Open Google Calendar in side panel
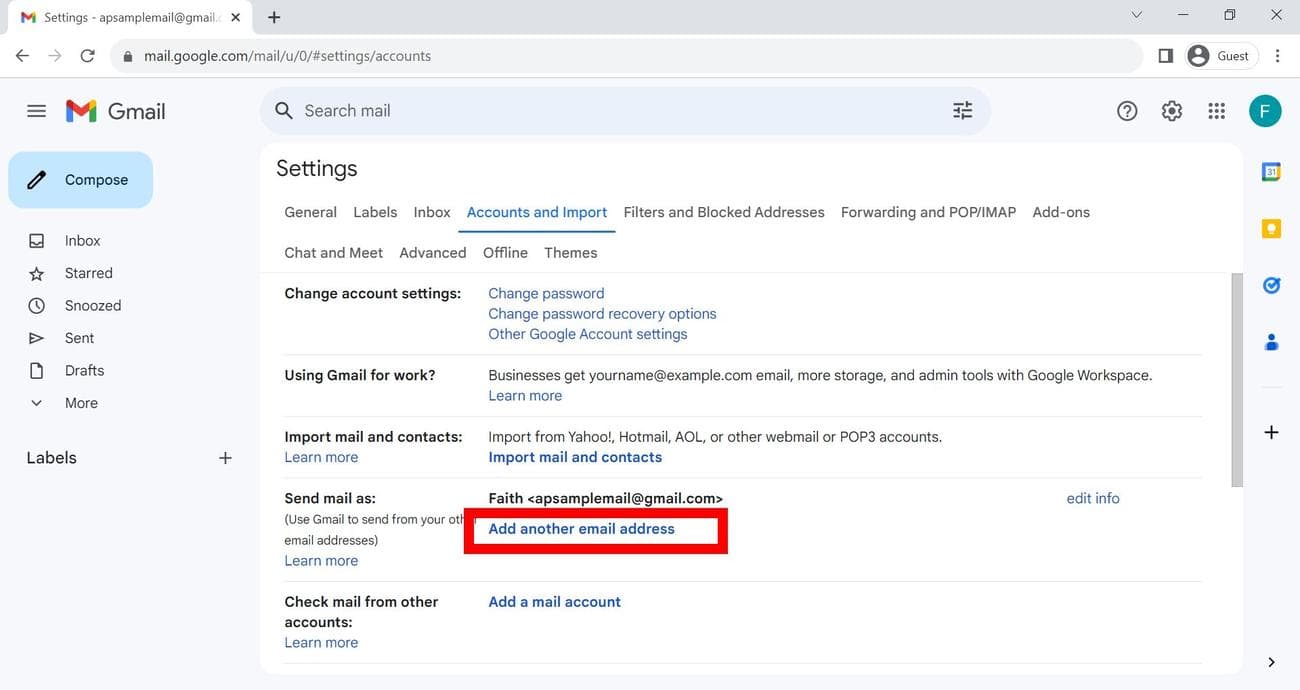 point(1271,172)
